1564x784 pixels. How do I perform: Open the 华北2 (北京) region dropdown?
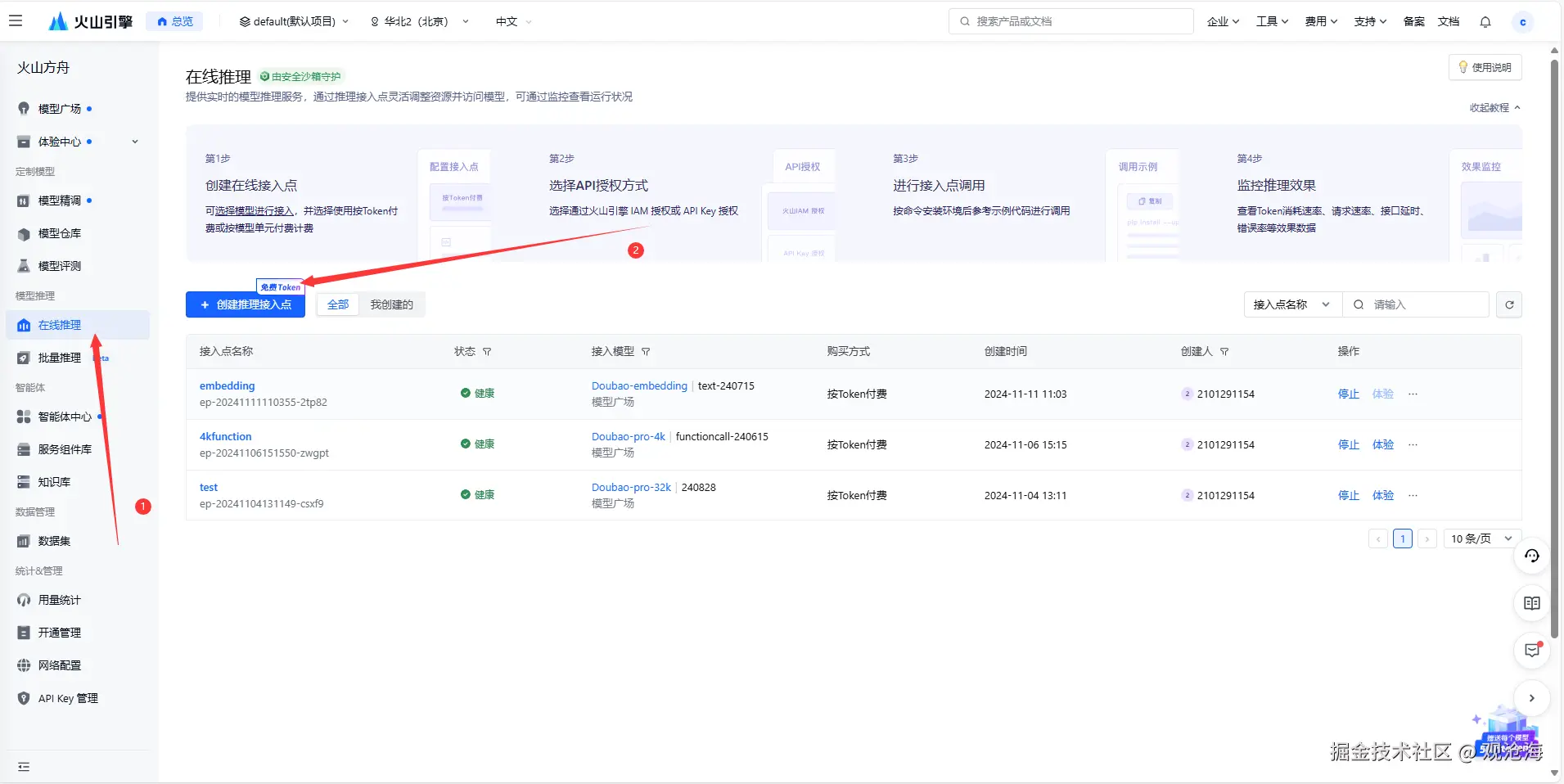coord(420,22)
